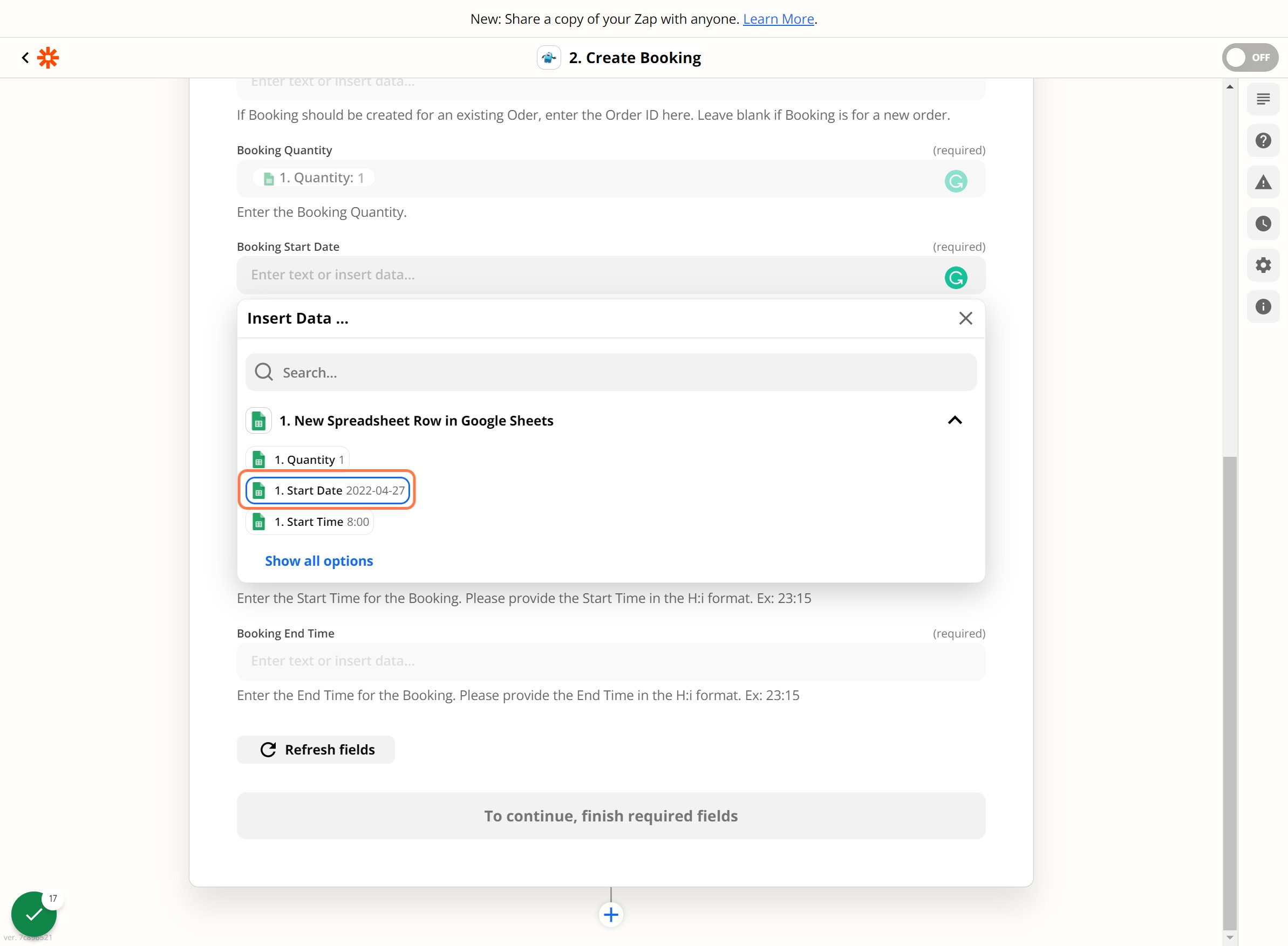Click the Order ID input at top
This screenshot has width=1288, height=946.
pyautogui.click(x=611, y=88)
